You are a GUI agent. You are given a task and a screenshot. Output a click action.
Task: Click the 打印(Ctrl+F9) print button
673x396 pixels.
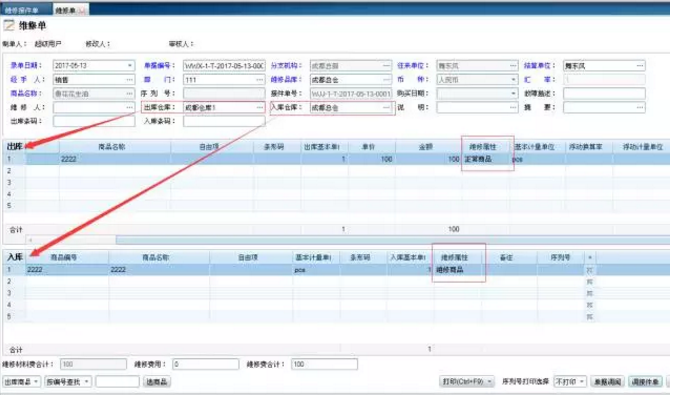click(467, 381)
